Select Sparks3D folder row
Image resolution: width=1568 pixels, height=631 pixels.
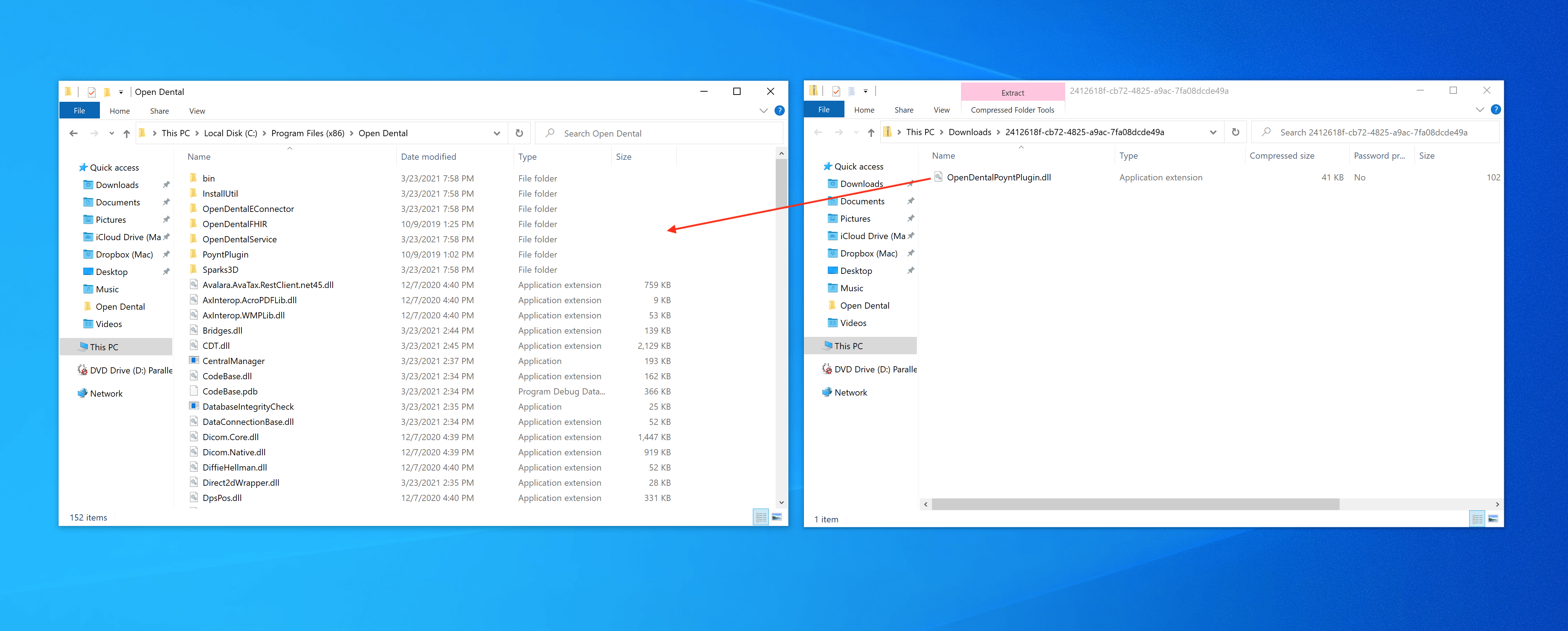[x=431, y=270]
